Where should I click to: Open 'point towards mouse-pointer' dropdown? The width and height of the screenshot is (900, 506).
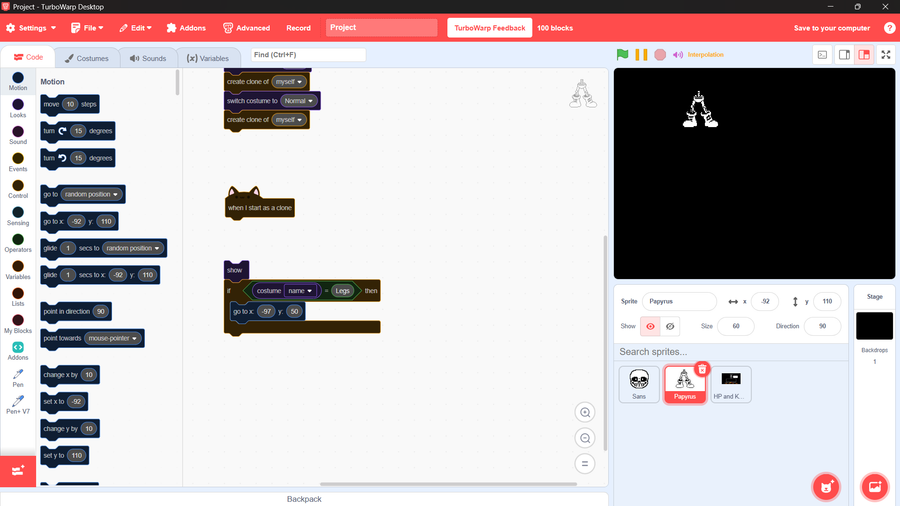(x=112, y=338)
